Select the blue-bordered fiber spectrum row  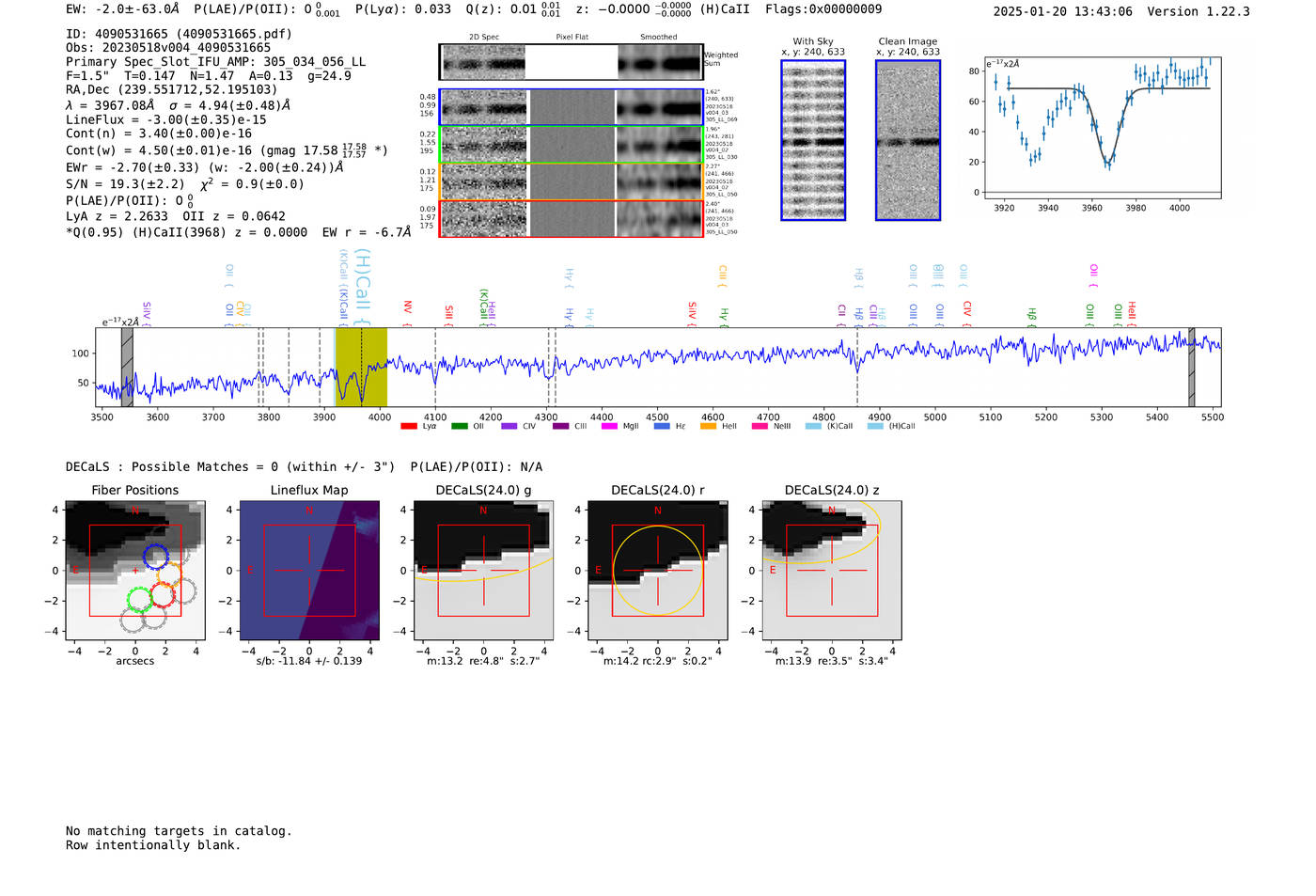[571, 107]
